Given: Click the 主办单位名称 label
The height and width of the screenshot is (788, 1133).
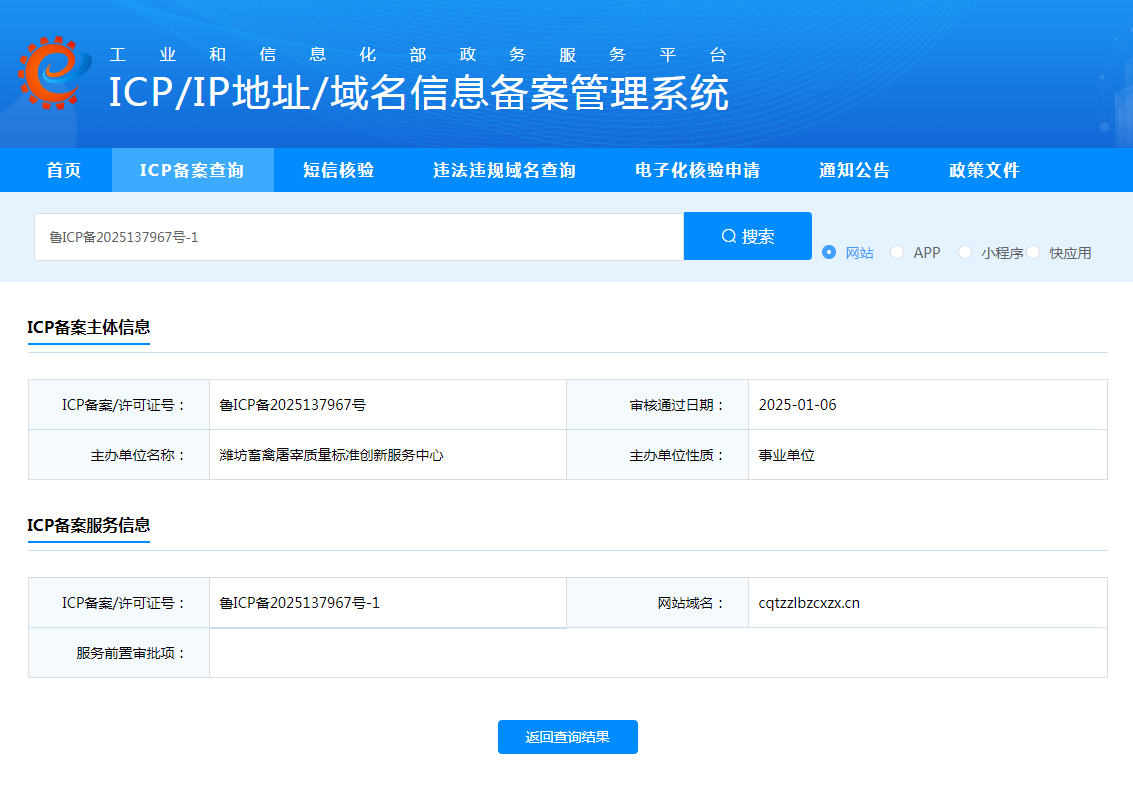Looking at the screenshot, I should (x=137, y=455).
